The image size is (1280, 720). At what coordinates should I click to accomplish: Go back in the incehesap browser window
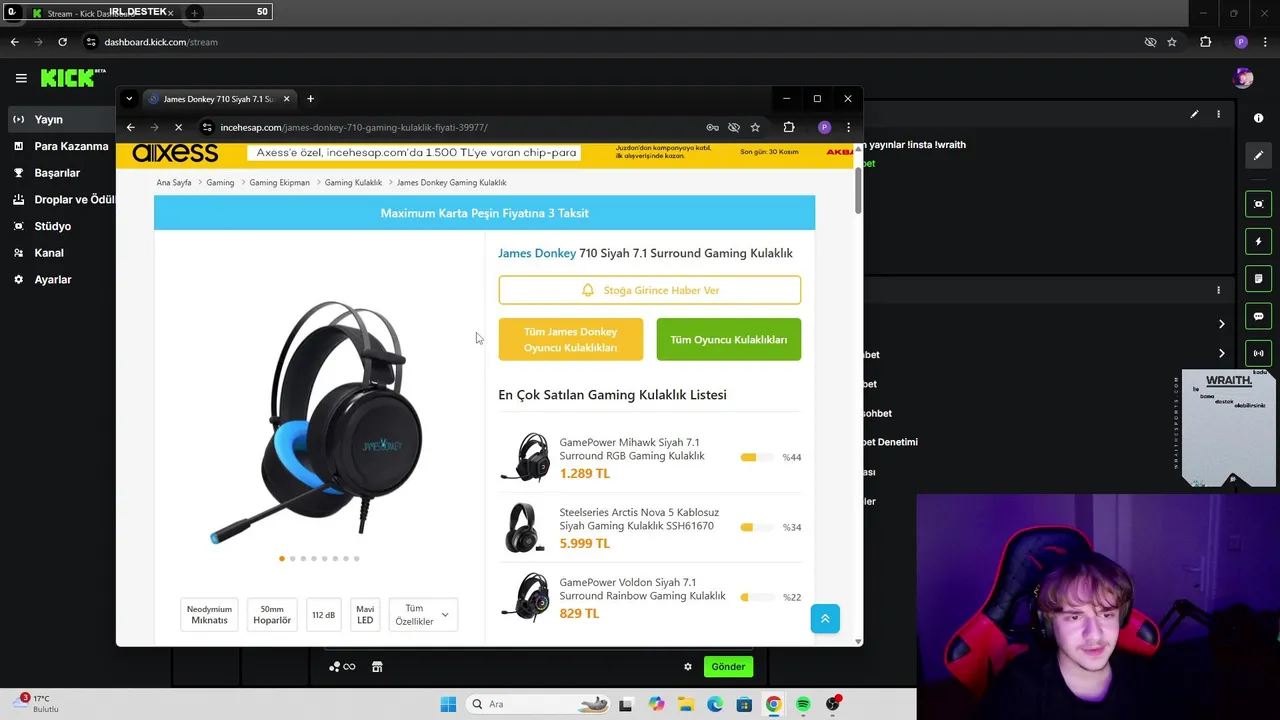pos(130,127)
